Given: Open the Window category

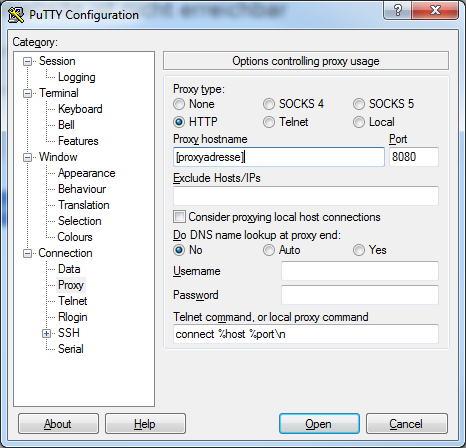Looking at the screenshot, I should (58, 157).
